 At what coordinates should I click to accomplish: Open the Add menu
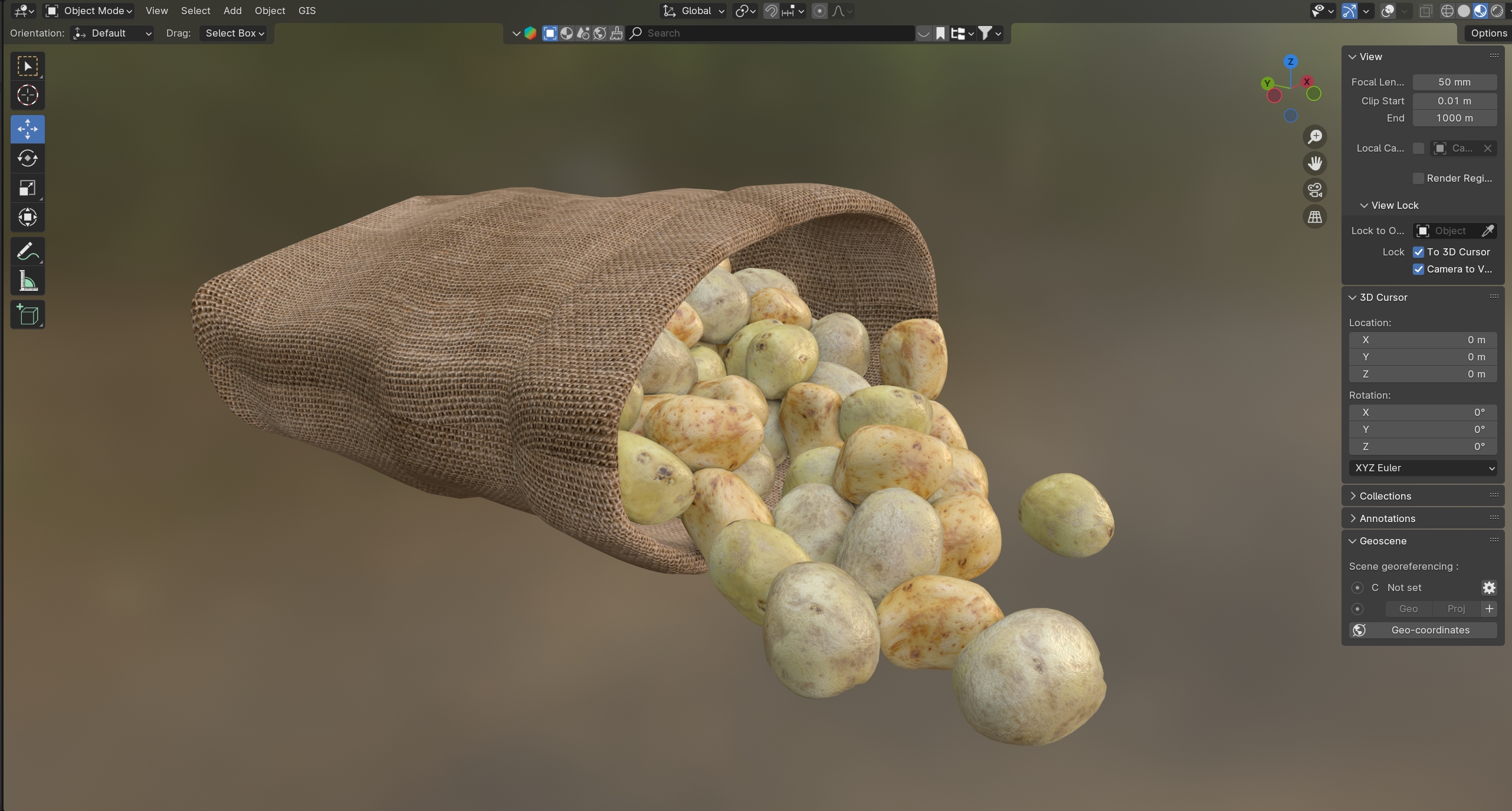point(232,11)
